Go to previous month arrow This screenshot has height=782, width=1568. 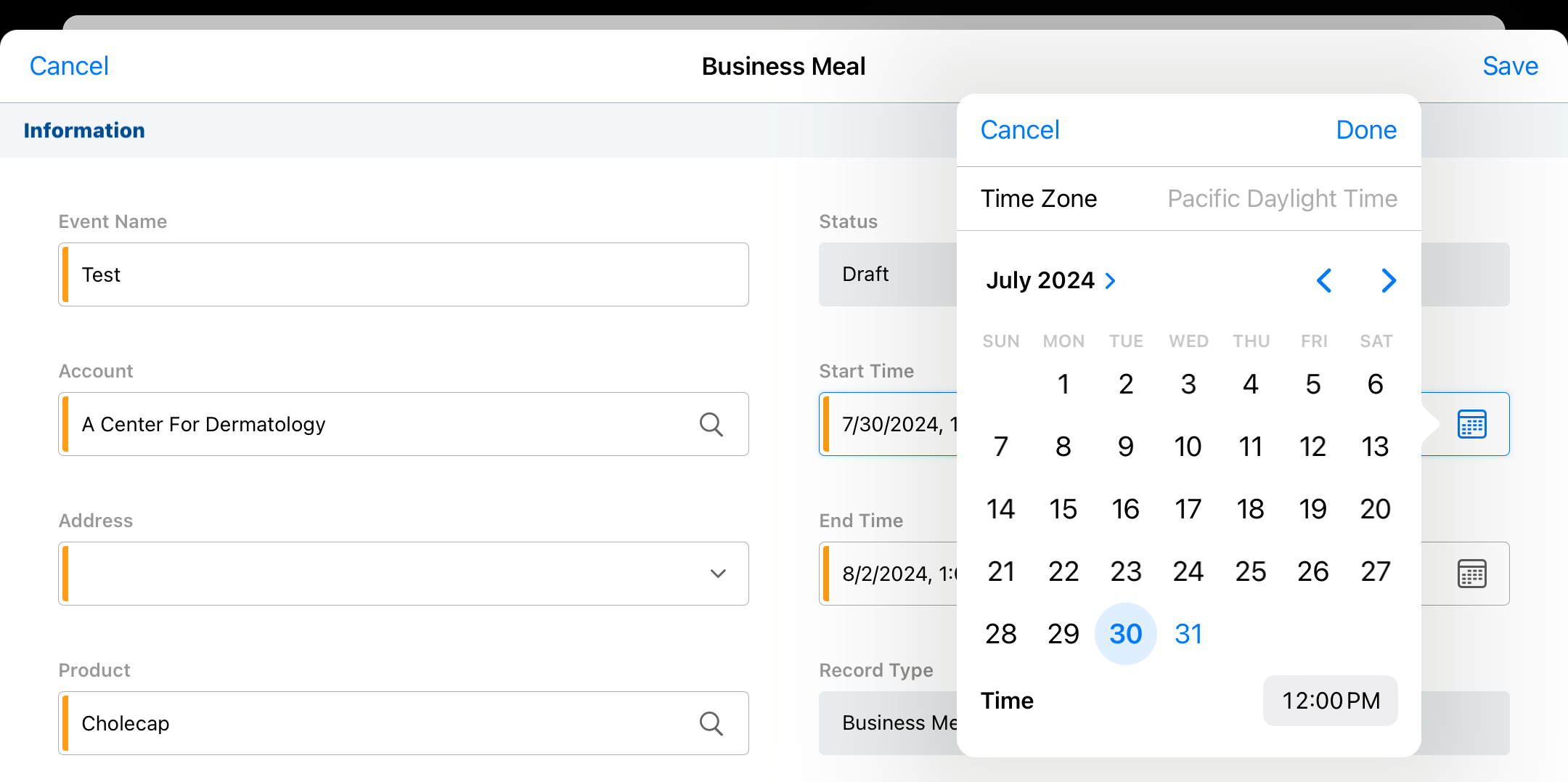[1324, 280]
